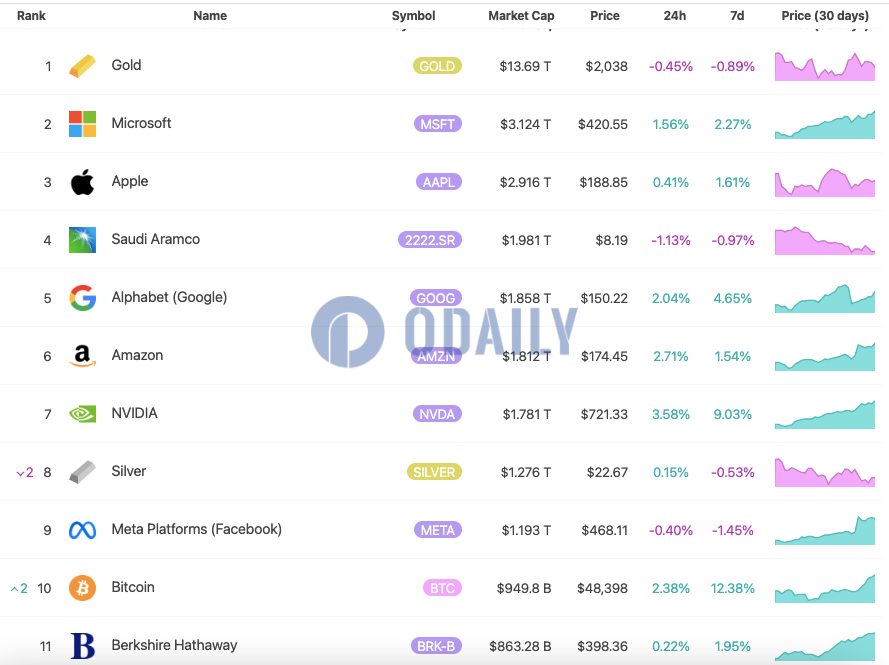889x665 pixels.
Task: Click the BTC symbol badge
Action: [x=442, y=588]
